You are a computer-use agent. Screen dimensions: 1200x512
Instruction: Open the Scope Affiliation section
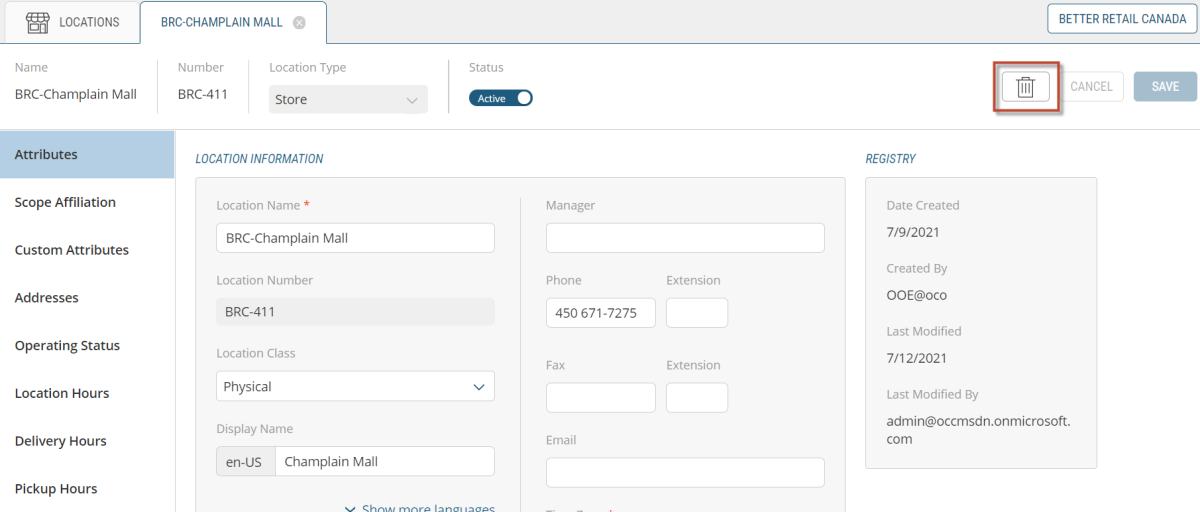(65, 202)
